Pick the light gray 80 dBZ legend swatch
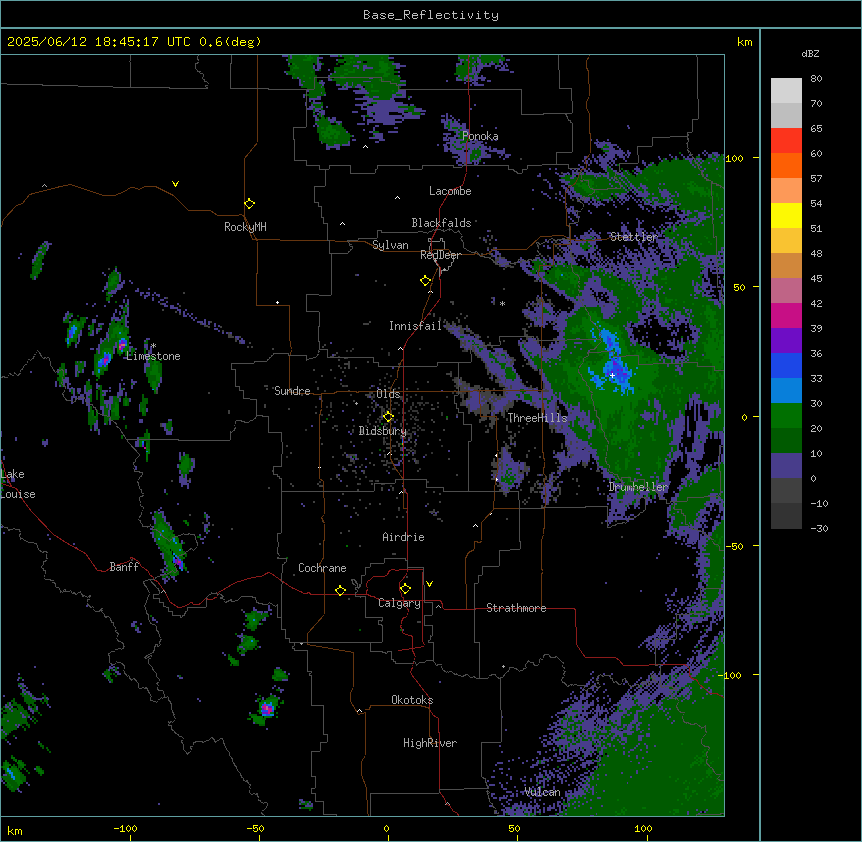Viewport: 862px width, 842px height. pyautogui.click(x=786, y=91)
